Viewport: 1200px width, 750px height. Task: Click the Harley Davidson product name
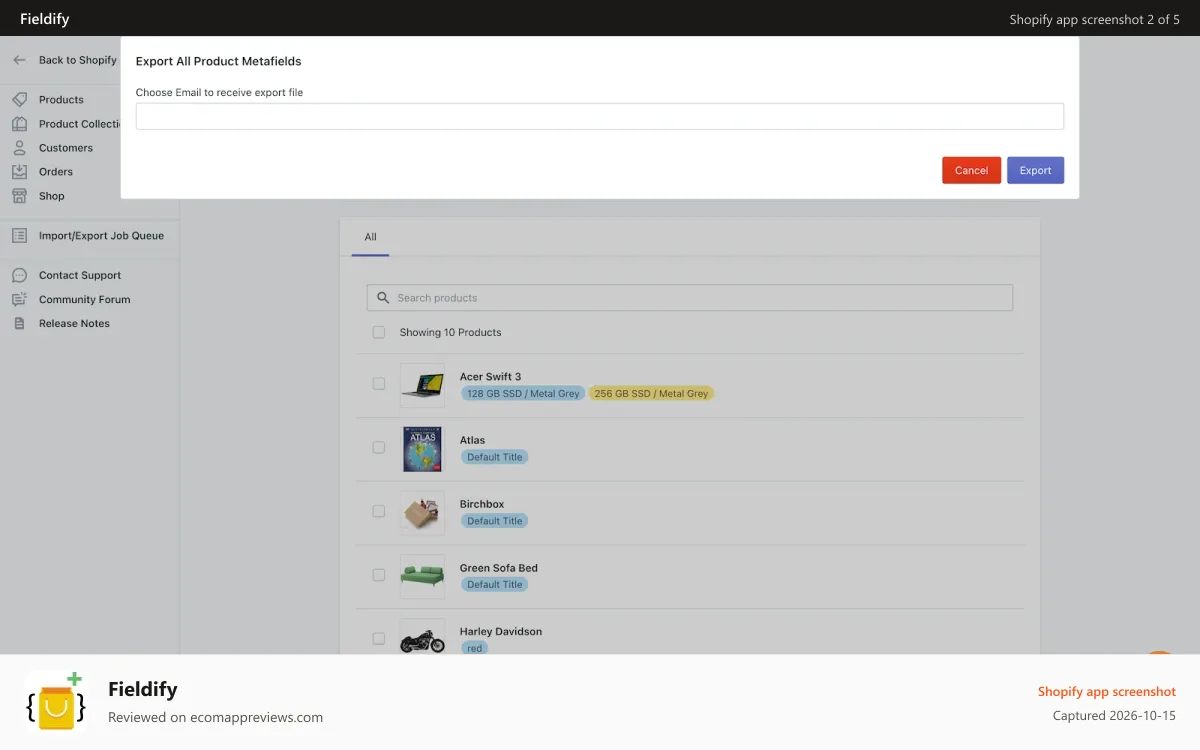pyautogui.click(x=501, y=632)
